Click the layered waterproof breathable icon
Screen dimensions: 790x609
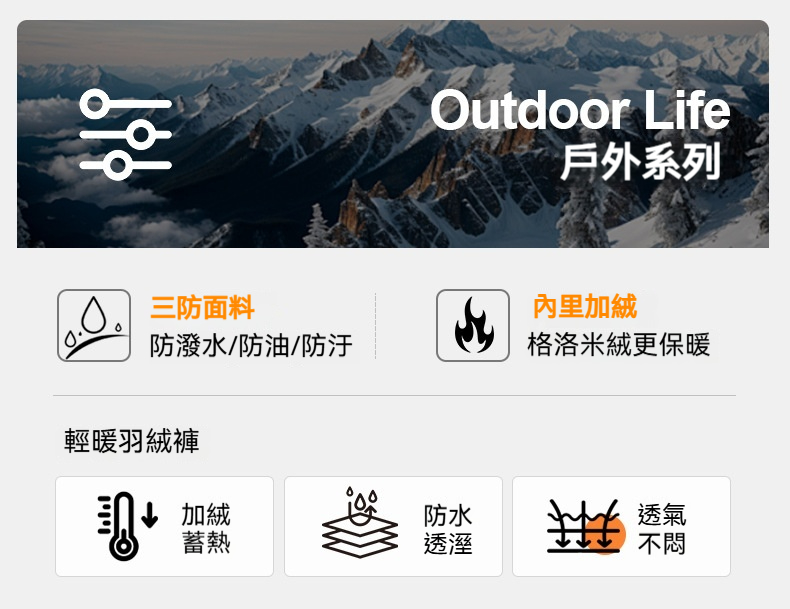(x=360, y=522)
